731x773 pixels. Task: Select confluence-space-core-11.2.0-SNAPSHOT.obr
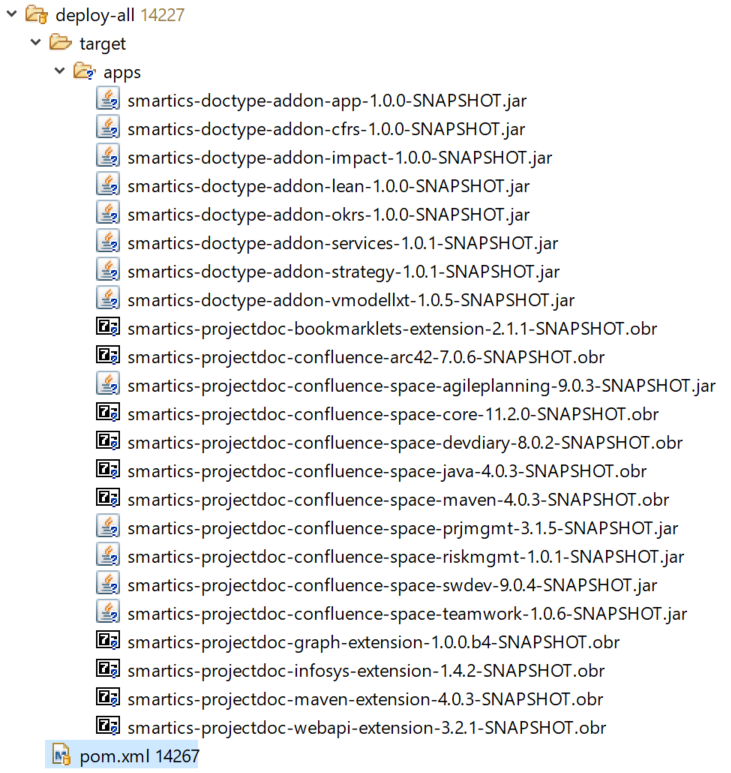pyautogui.click(x=393, y=413)
